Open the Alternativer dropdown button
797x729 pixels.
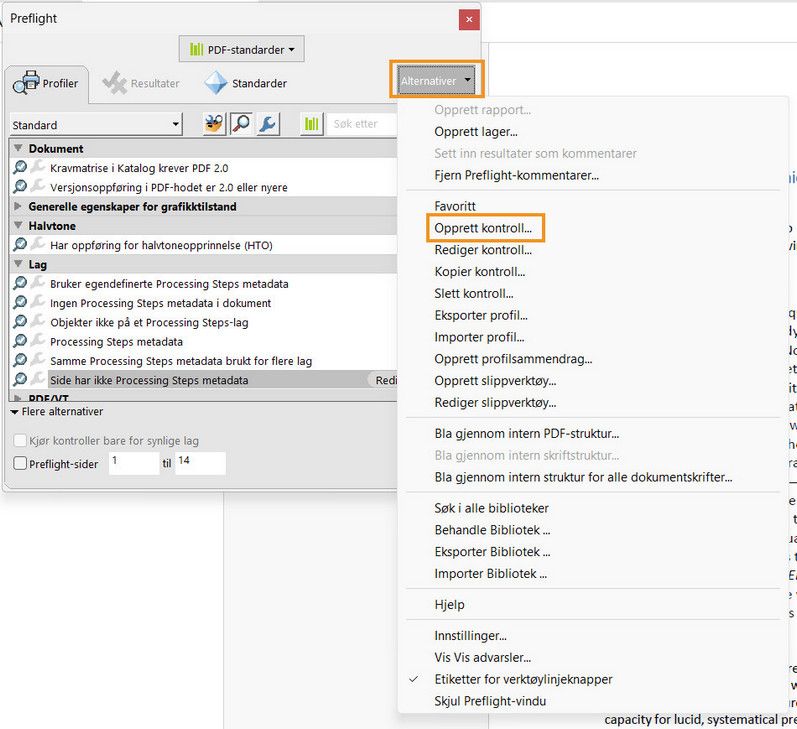click(x=437, y=80)
